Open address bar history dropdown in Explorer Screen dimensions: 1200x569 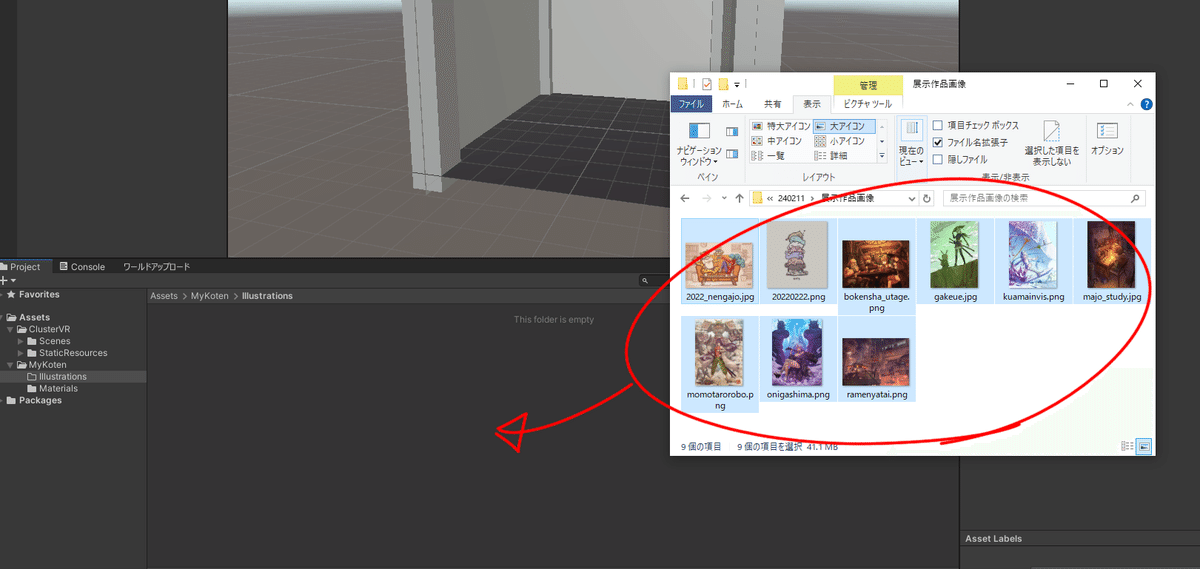point(911,198)
